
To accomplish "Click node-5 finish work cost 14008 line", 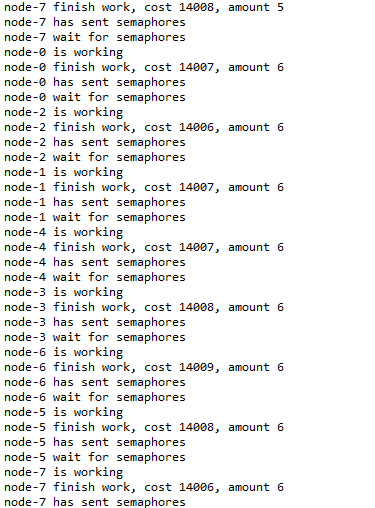I will coord(144,427).
